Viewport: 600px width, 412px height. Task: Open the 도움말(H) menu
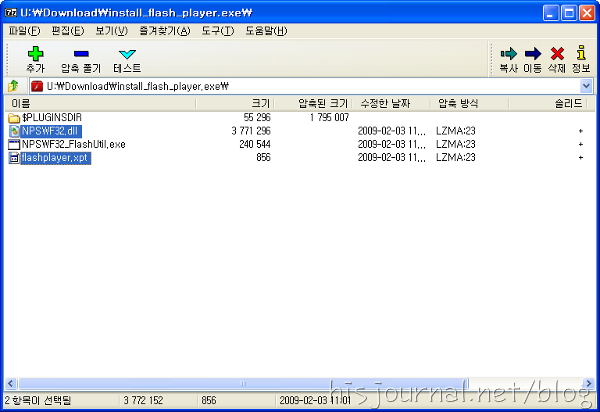point(266,31)
